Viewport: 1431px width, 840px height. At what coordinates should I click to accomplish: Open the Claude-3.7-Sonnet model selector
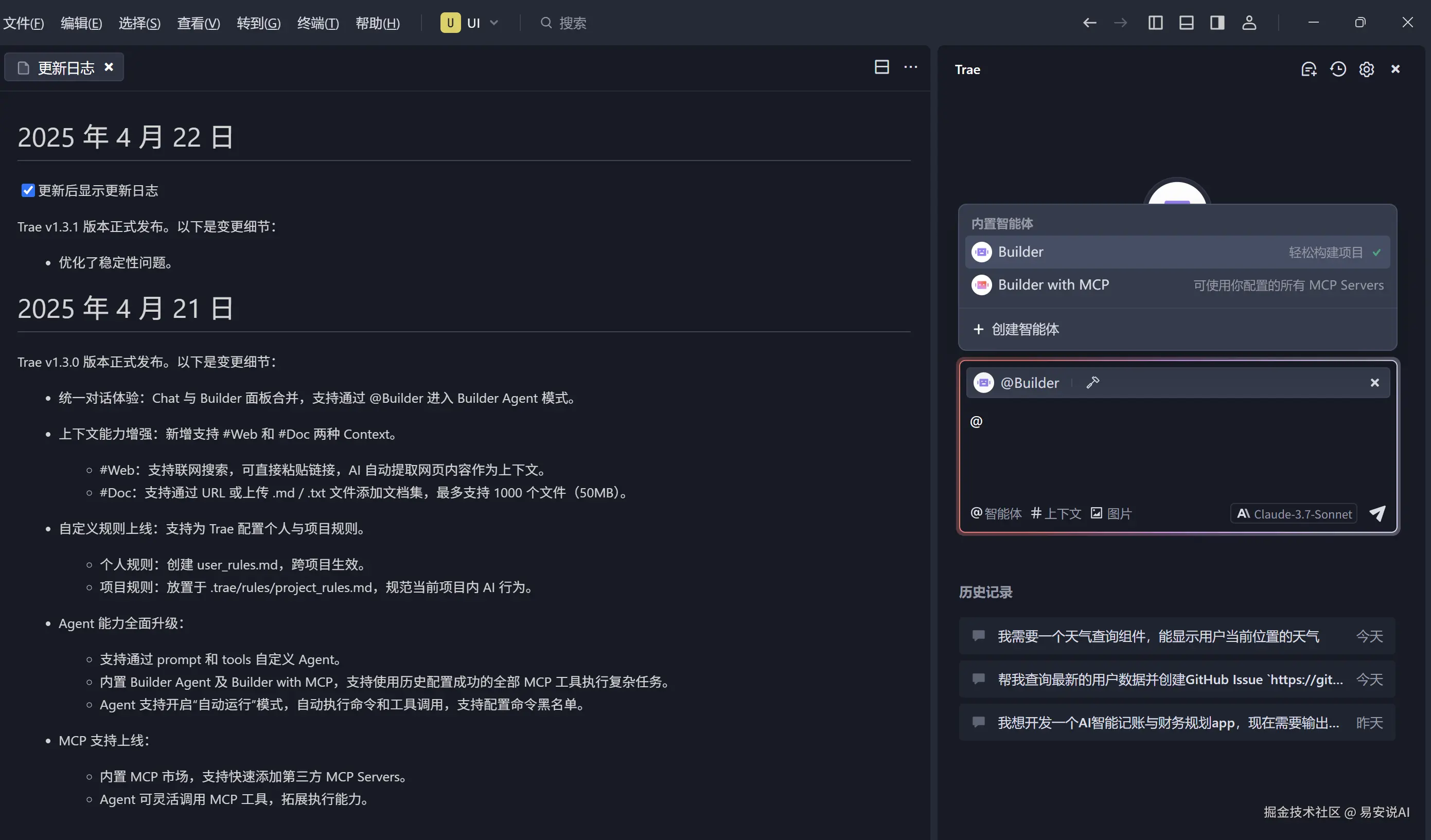coord(1294,514)
